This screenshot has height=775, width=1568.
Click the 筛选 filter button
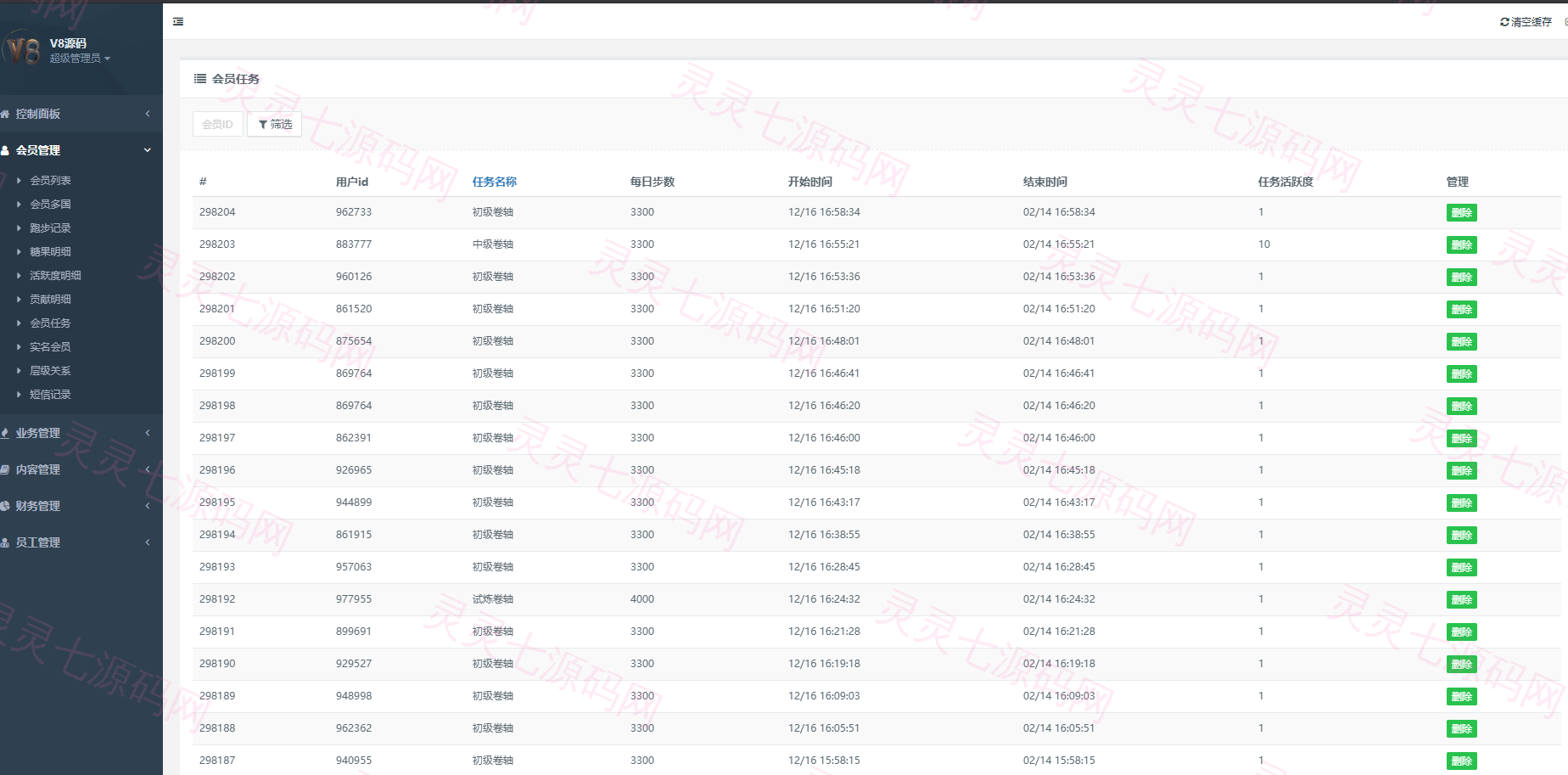pos(275,124)
